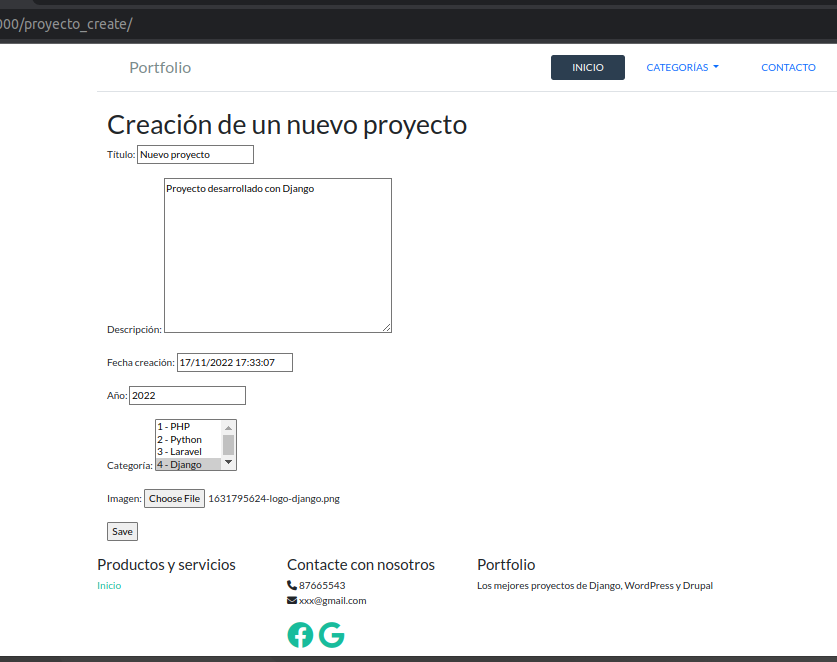837x662 pixels.
Task: Focus the Fecha creación field
Action: [x=234, y=362]
